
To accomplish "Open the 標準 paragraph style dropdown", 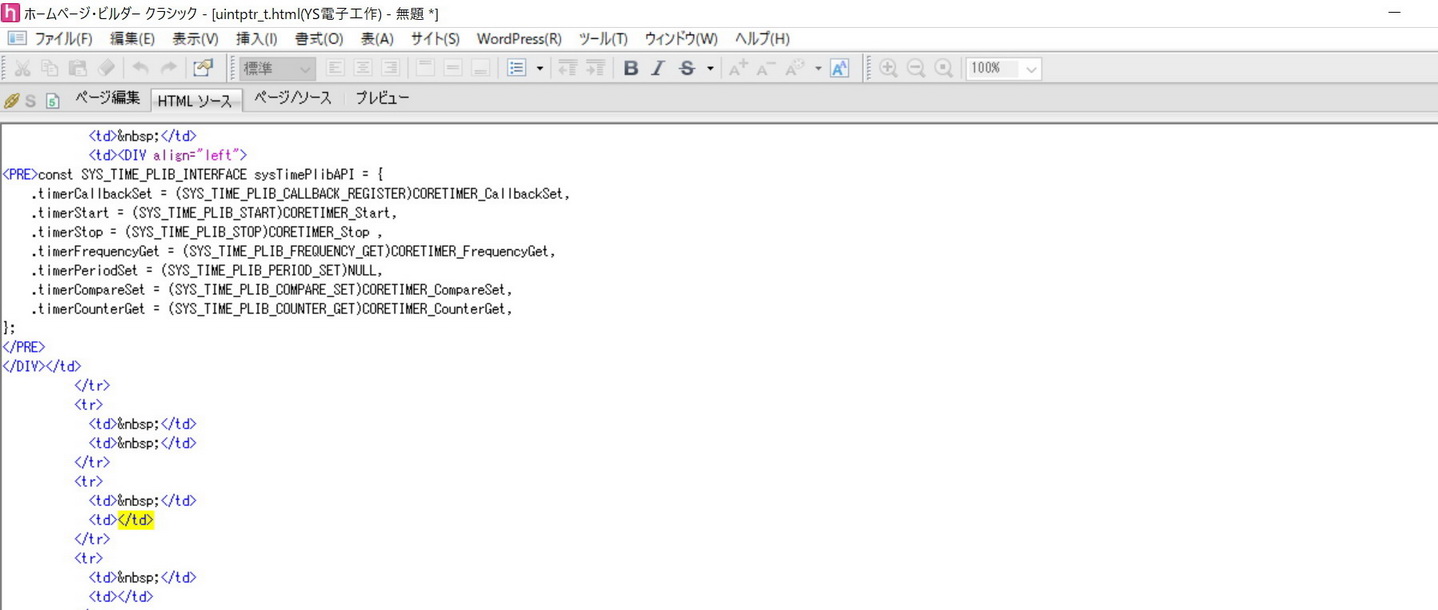I will [277, 68].
